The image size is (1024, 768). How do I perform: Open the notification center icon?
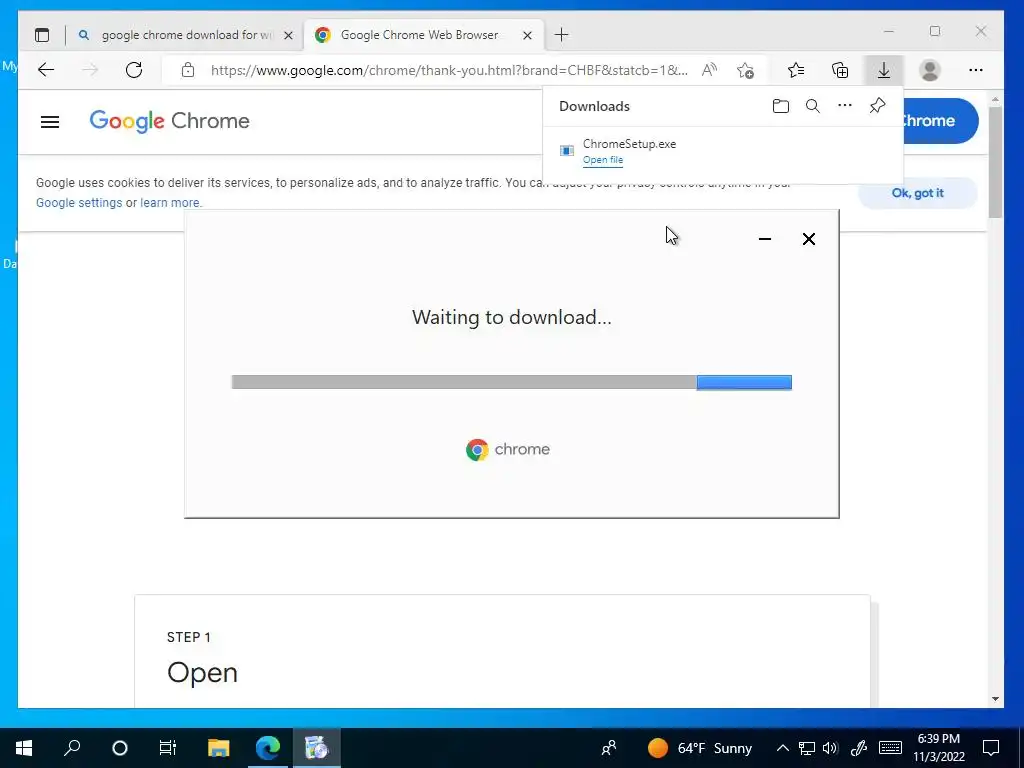click(x=991, y=748)
